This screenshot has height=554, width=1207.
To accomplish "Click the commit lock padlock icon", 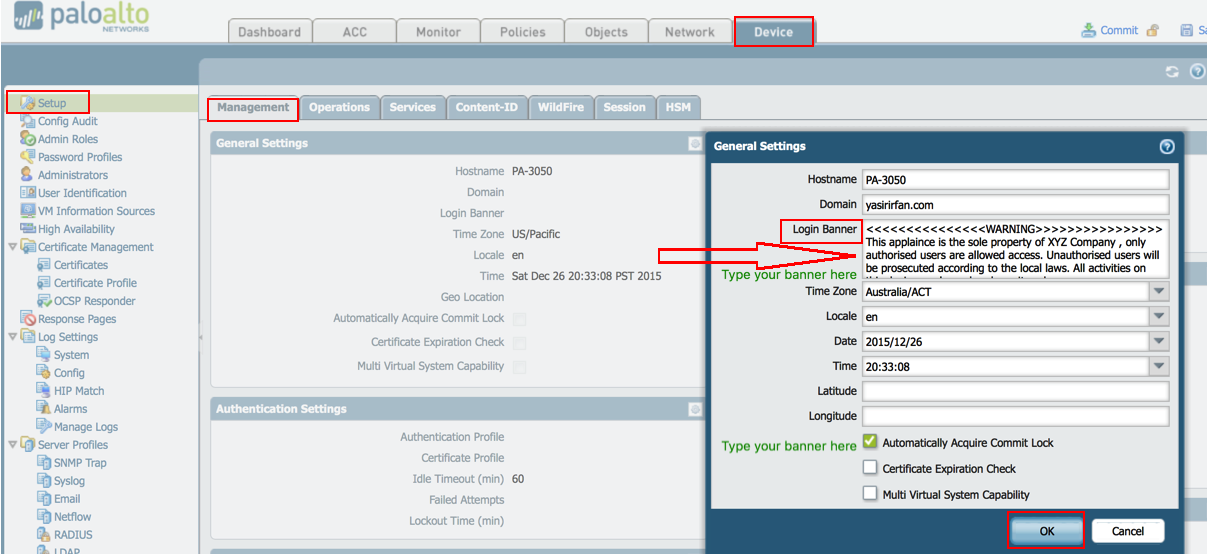I will pos(1153,31).
